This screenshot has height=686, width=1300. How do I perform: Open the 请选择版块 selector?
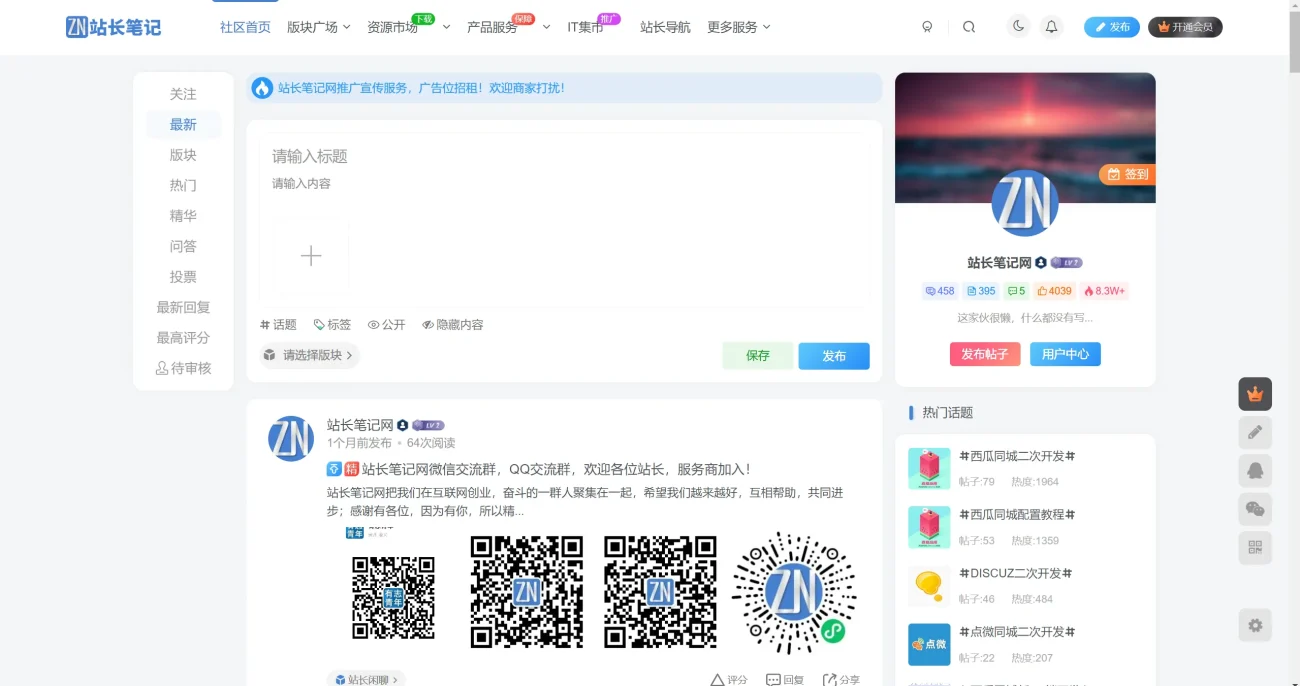pyautogui.click(x=308, y=355)
